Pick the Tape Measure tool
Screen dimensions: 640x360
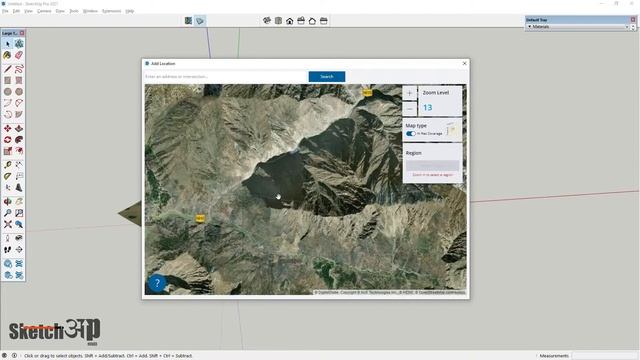(x=7, y=165)
